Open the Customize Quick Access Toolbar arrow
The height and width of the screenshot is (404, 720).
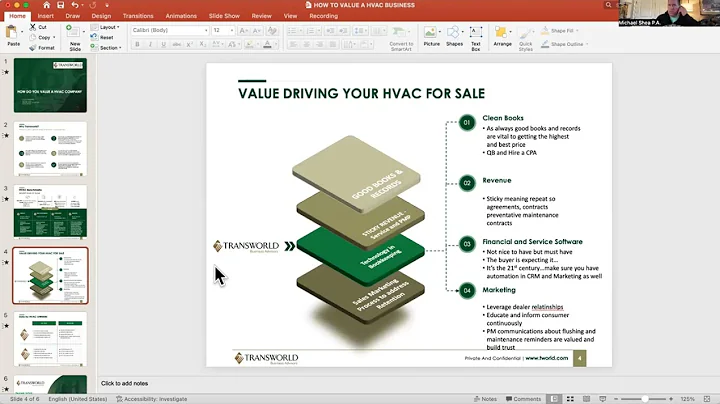107,5
